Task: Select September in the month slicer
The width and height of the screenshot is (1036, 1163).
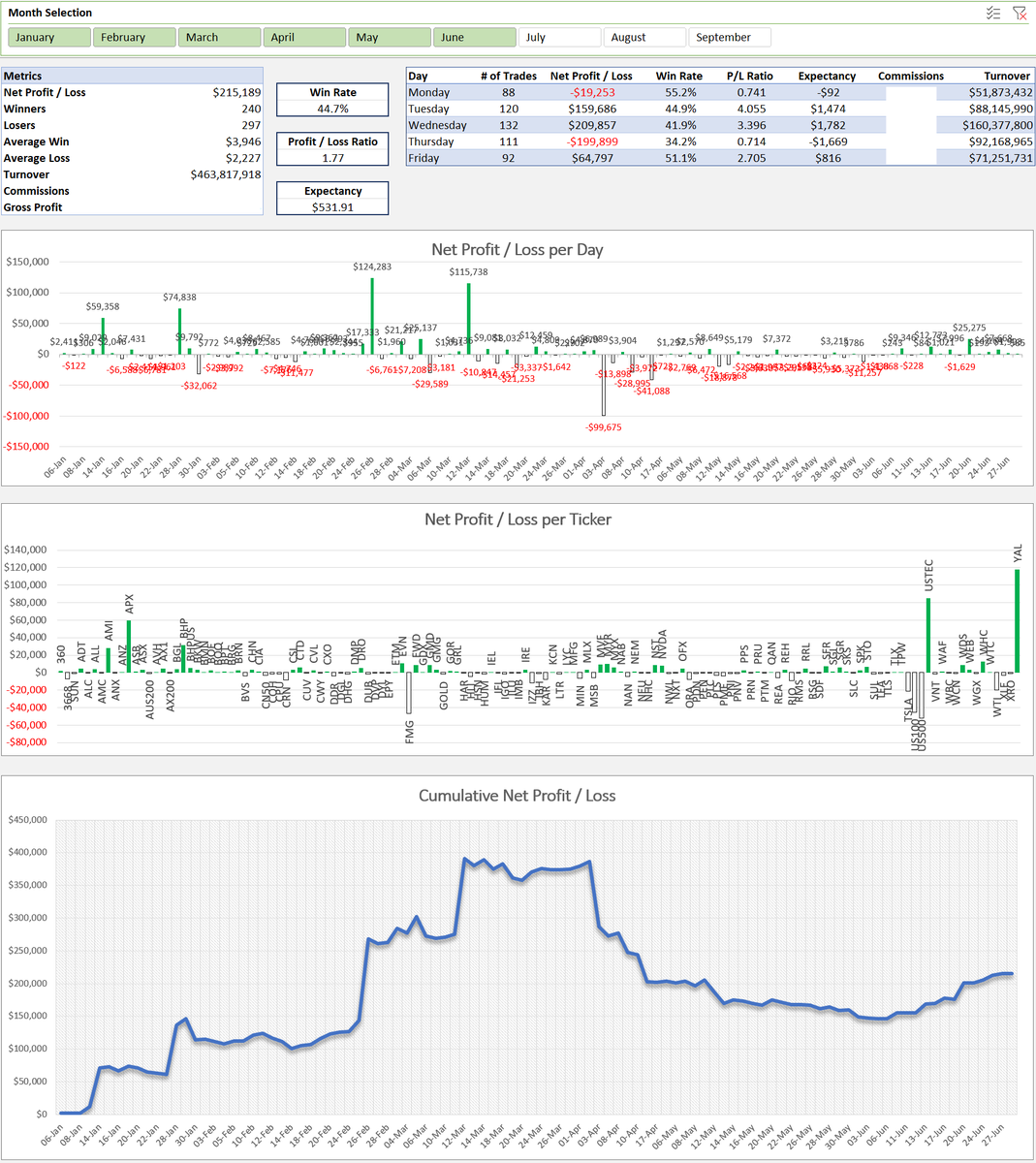Action: [730, 37]
